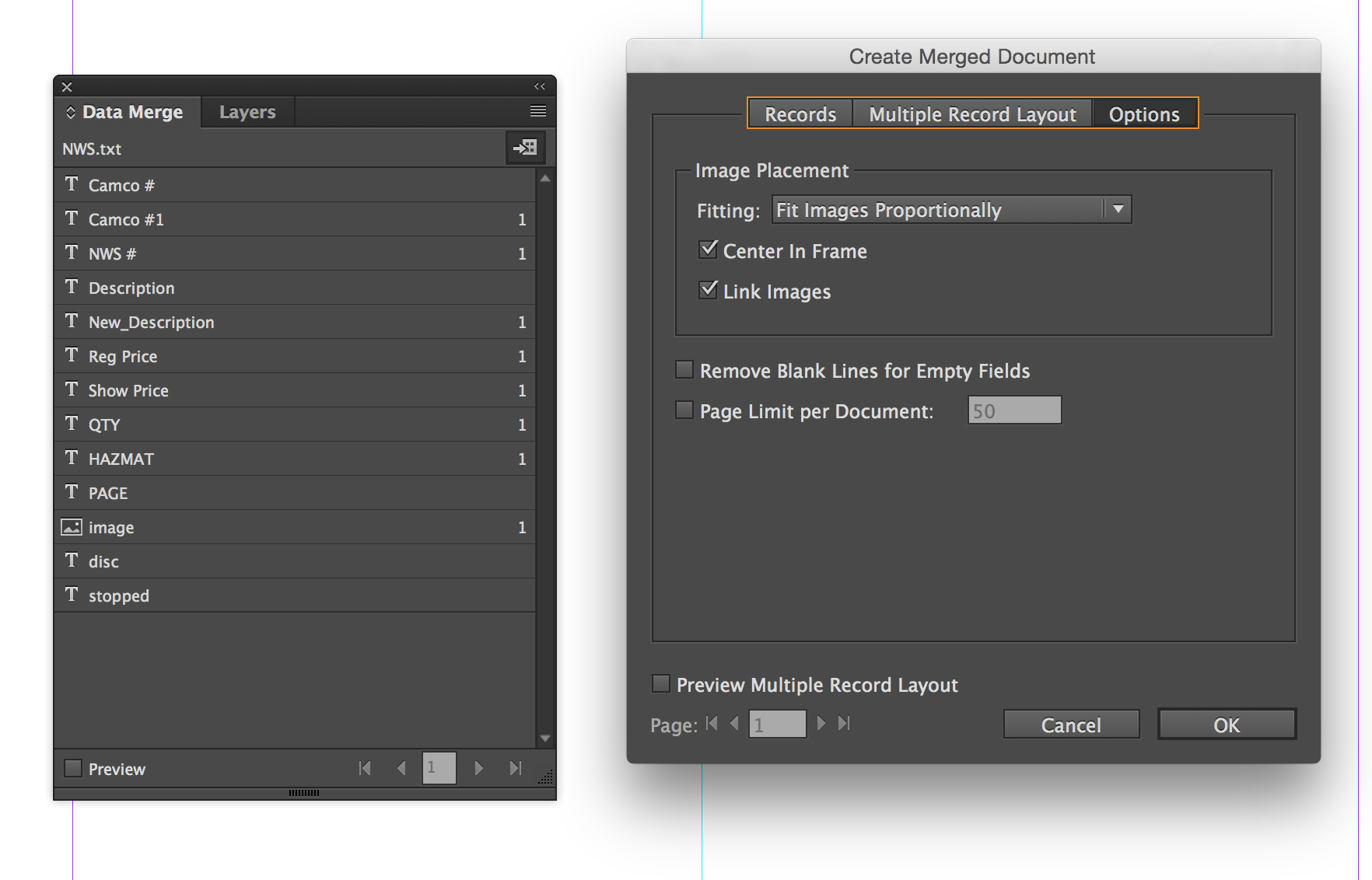Click the text icon next to stopped
The height and width of the screenshot is (880, 1372).
[x=72, y=595]
